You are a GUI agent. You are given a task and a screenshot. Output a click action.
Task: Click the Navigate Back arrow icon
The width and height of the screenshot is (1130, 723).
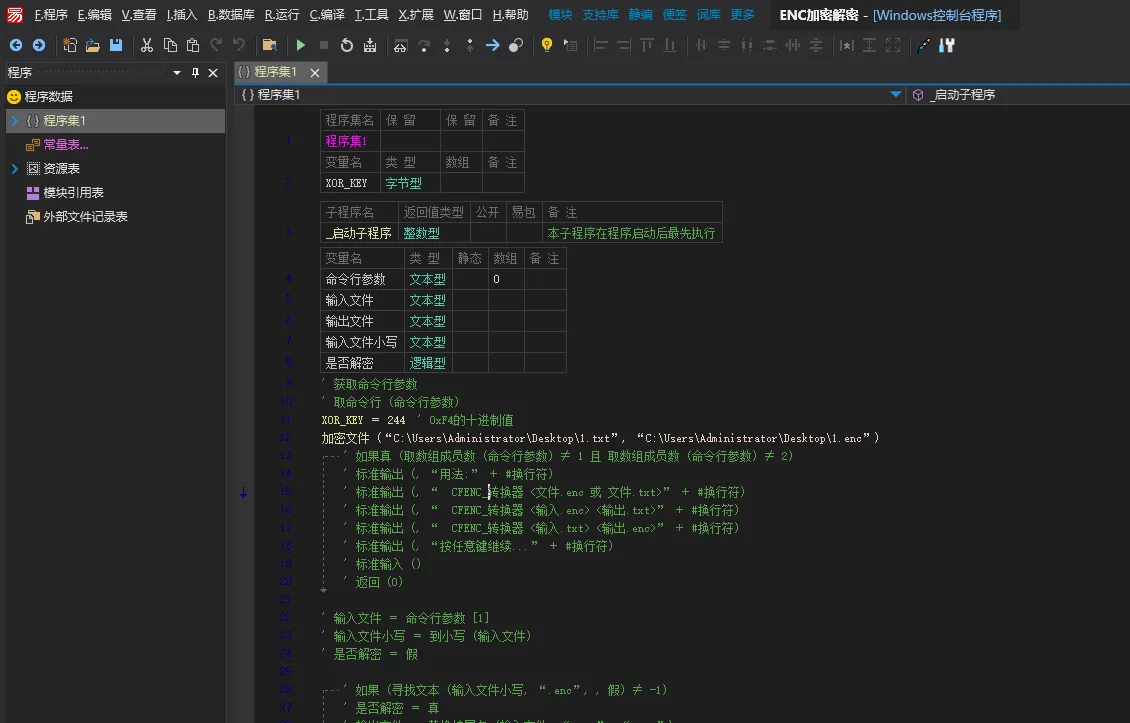(x=16, y=45)
